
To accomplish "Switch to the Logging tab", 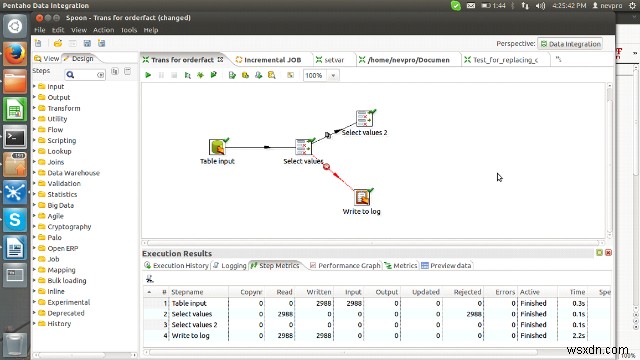I will [x=230, y=266].
